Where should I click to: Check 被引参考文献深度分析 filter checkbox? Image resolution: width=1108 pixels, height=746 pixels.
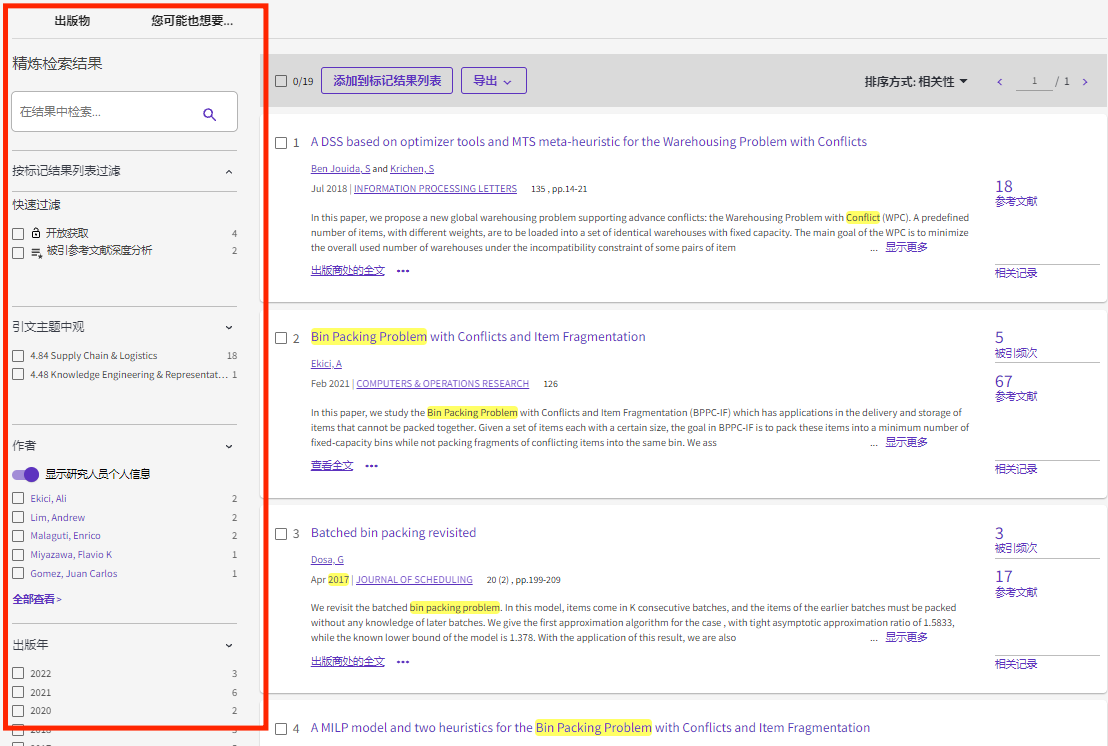pyautogui.click(x=18, y=252)
